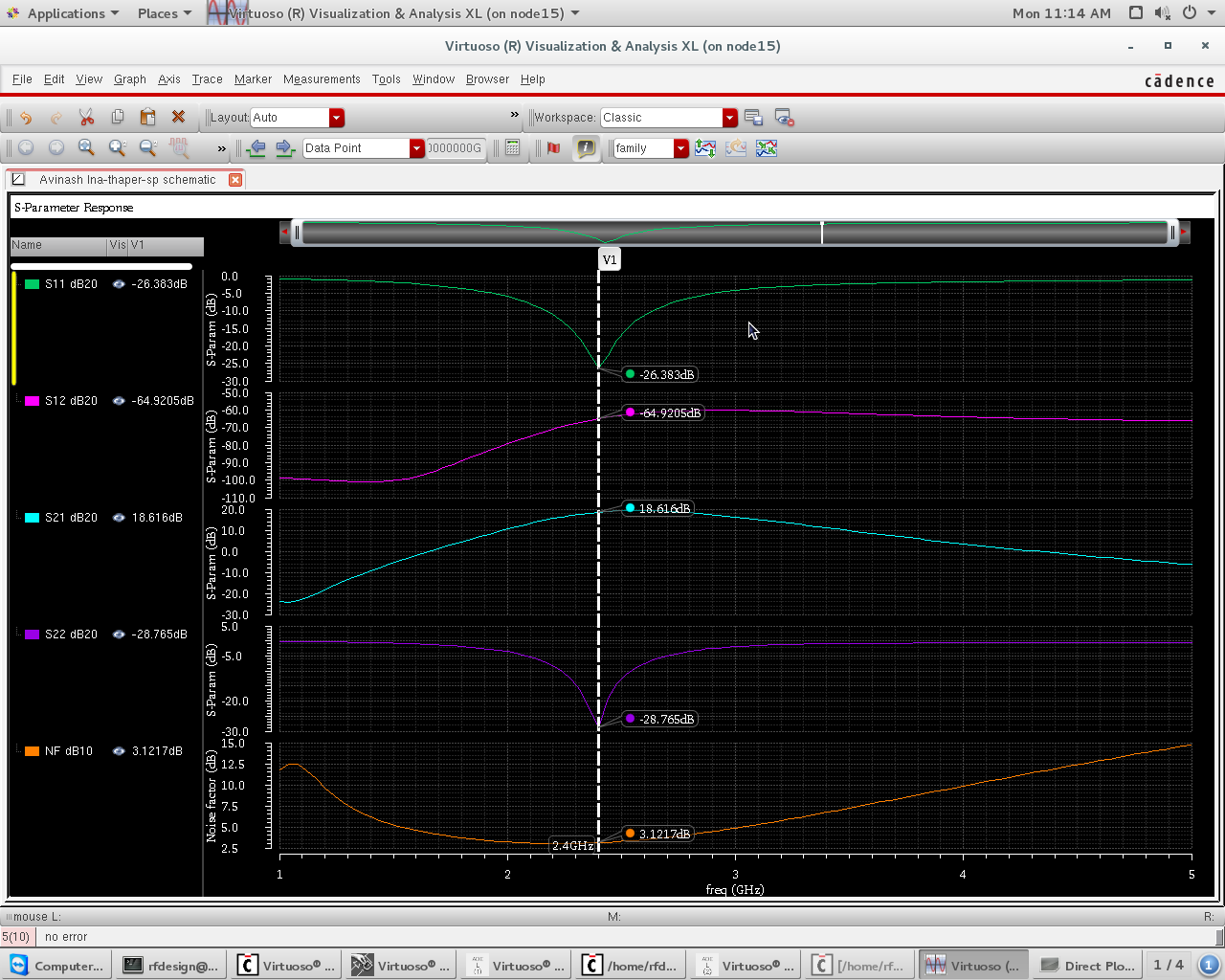The width and height of the screenshot is (1225, 980).
Task: Click the red flag marker icon
Action: tap(553, 148)
